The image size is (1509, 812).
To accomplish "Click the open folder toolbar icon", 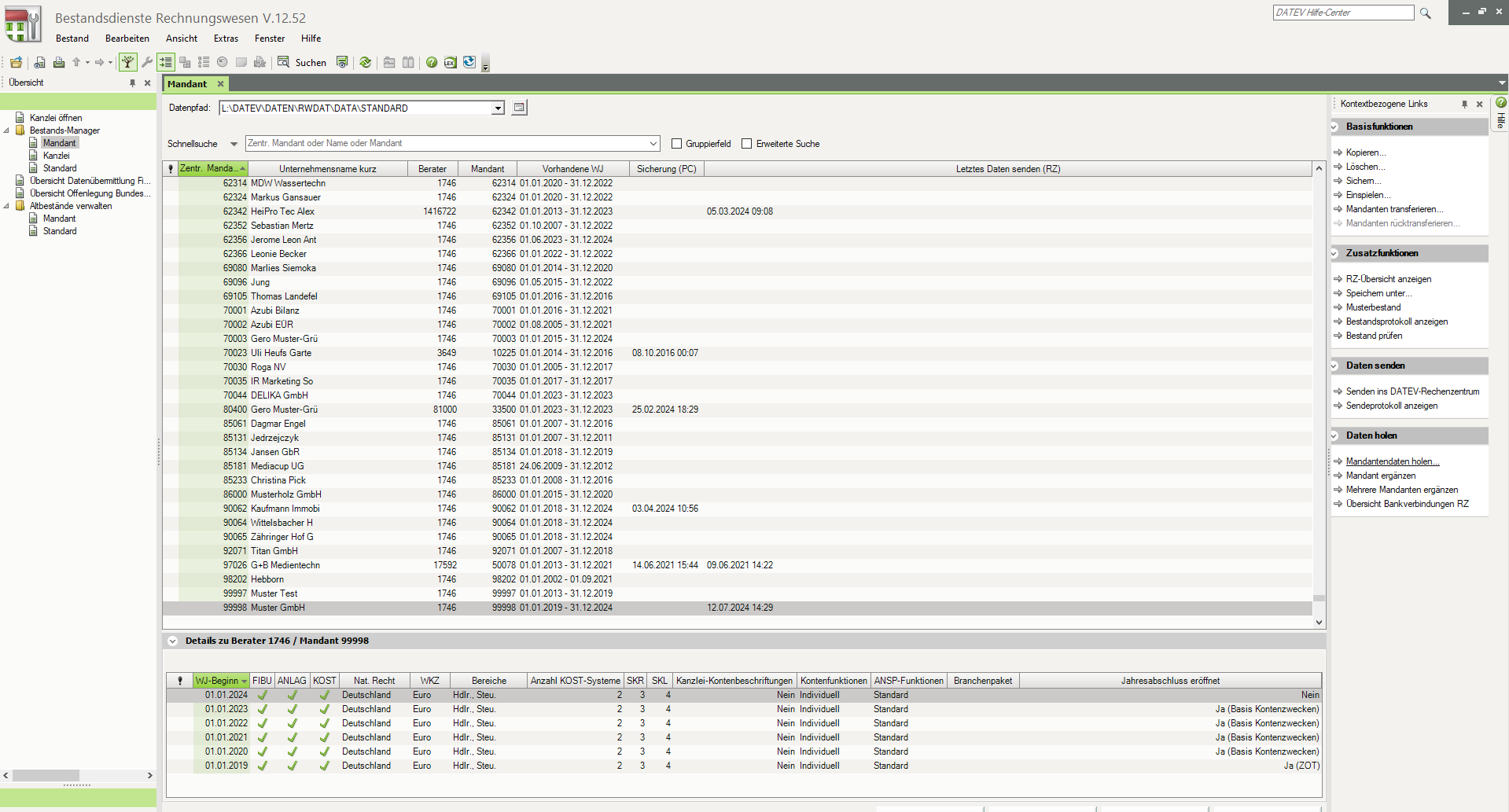I will pyautogui.click(x=16, y=63).
